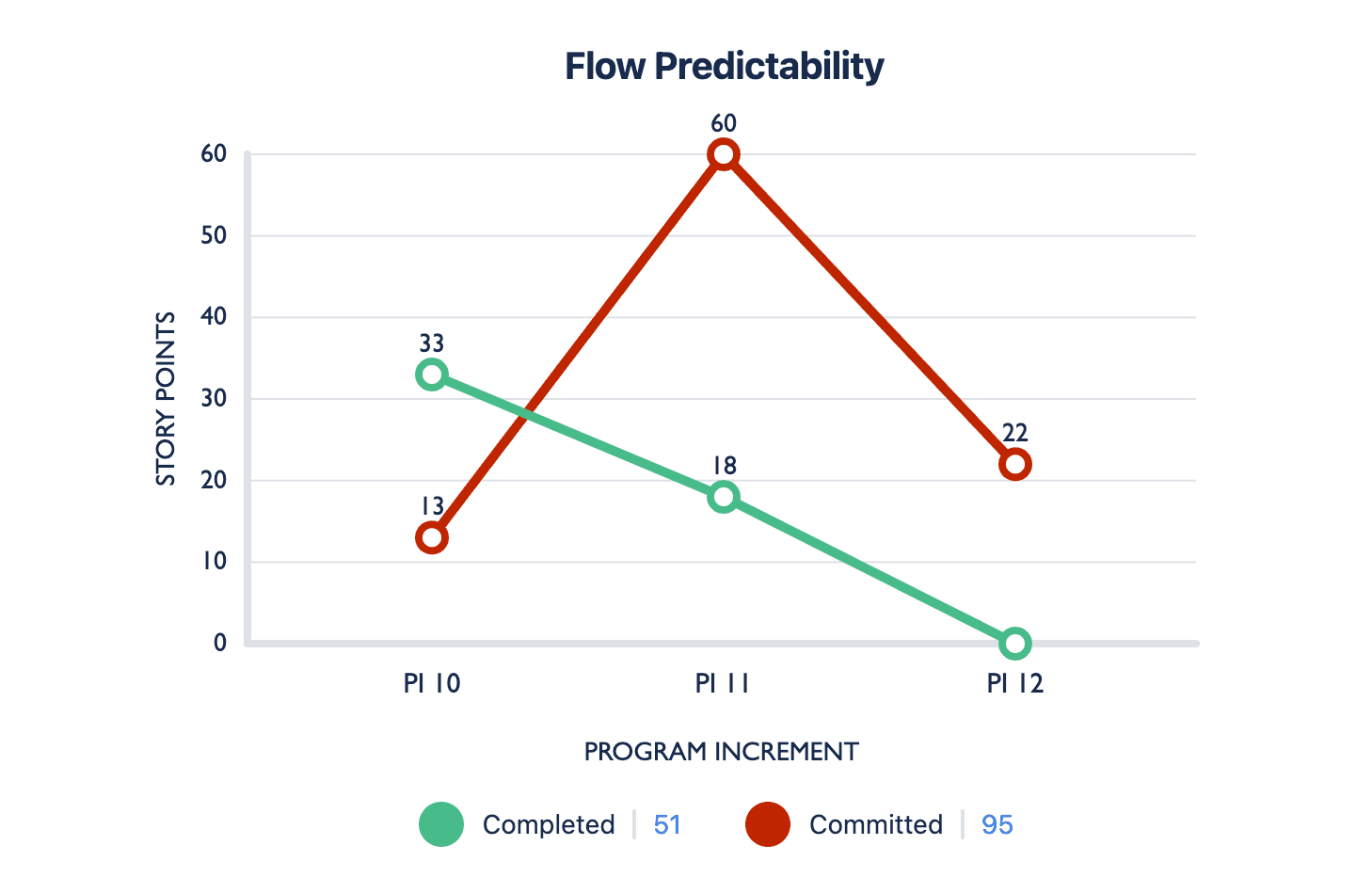Click the PI 11 axis label
The height and width of the screenshot is (877, 1372).
723,683
